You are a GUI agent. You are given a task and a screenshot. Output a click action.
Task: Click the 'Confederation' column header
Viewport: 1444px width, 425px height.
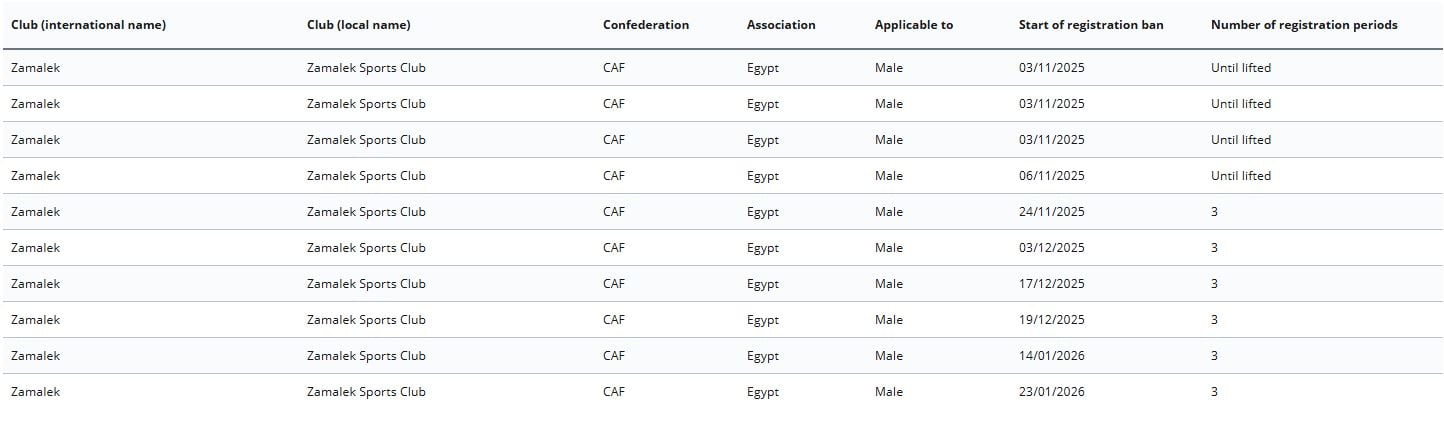[645, 25]
